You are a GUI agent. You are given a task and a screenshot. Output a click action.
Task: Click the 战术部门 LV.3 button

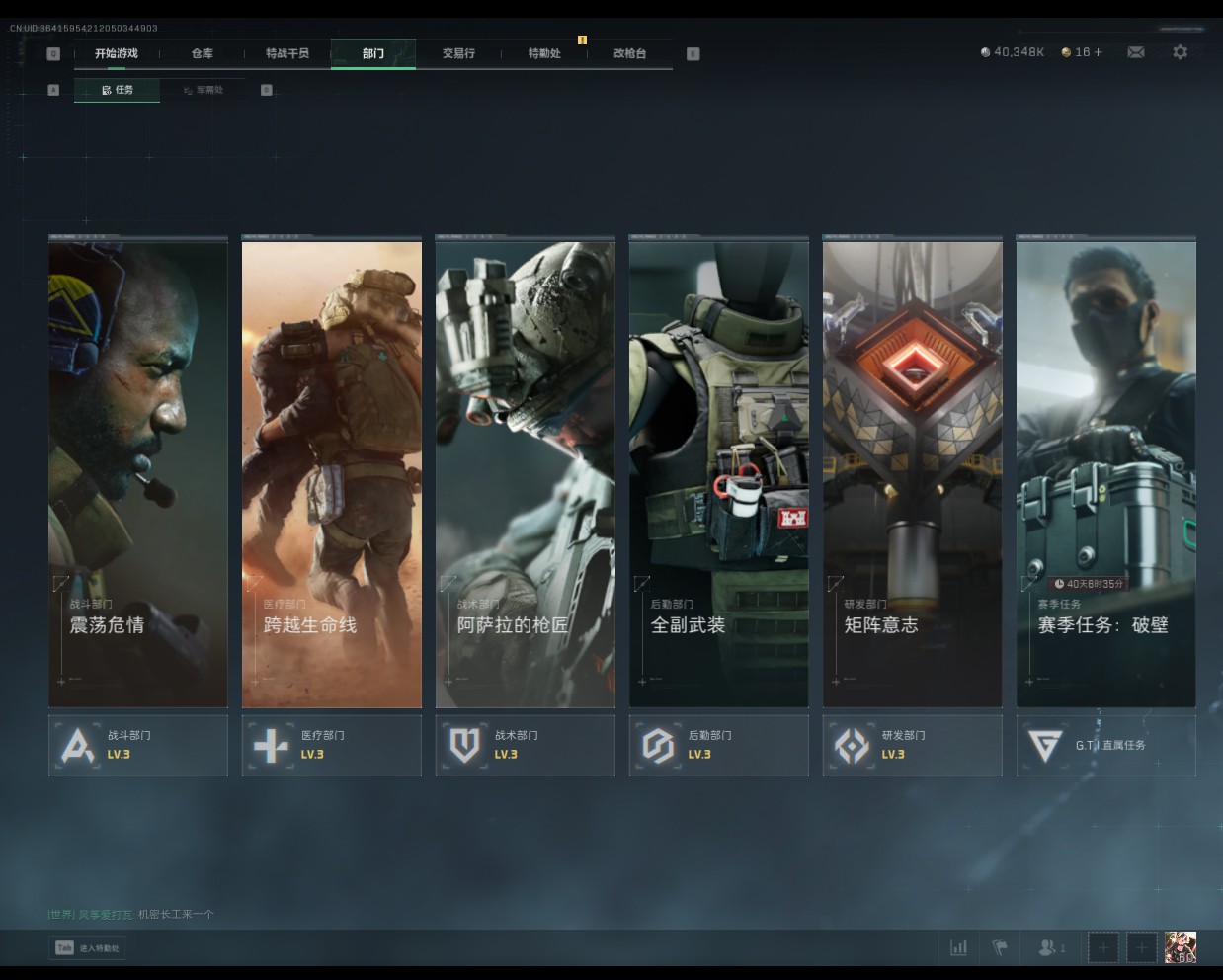[526, 746]
